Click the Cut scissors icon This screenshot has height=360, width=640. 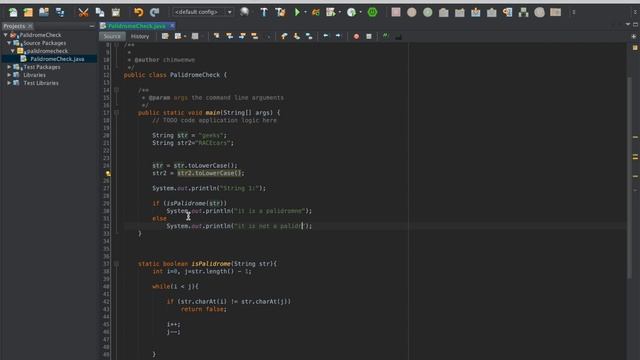[x=83, y=12]
